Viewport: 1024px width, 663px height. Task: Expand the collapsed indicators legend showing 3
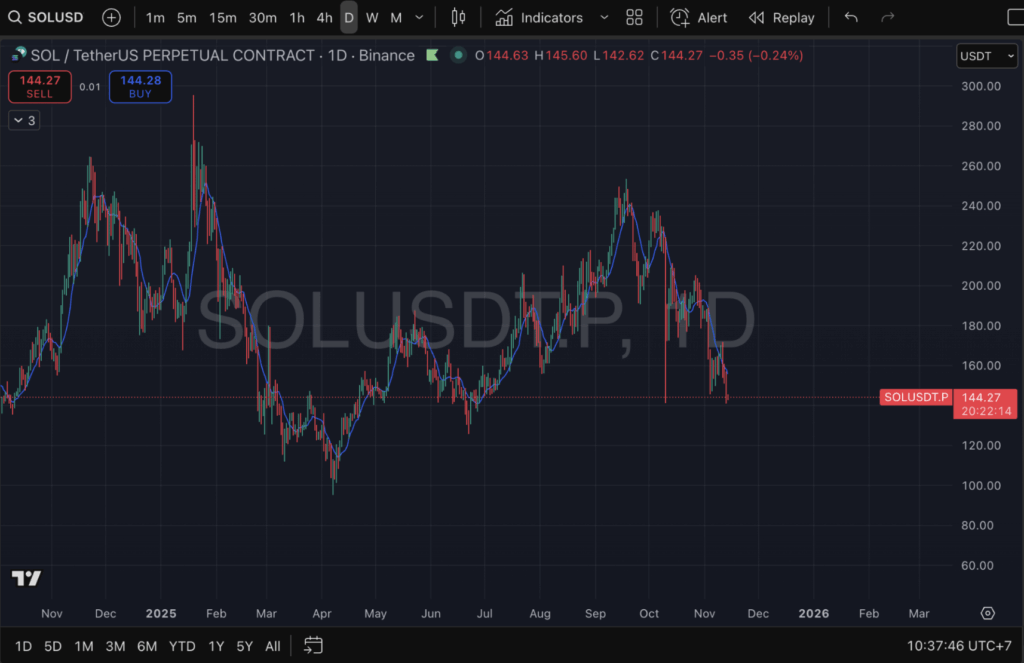click(x=23, y=120)
